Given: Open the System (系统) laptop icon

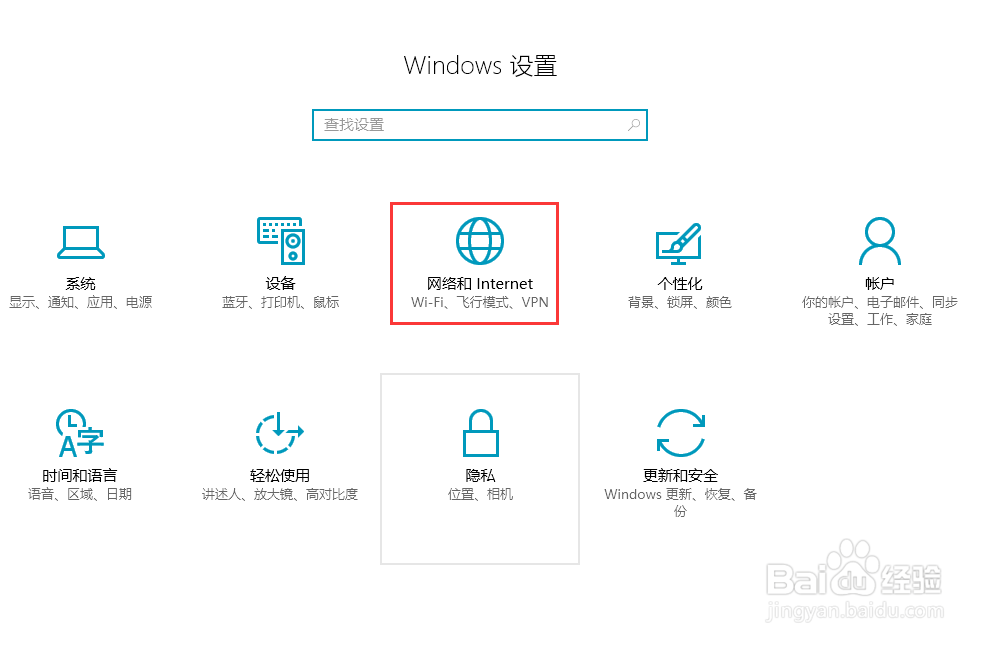Looking at the screenshot, I should (x=81, y=243).
